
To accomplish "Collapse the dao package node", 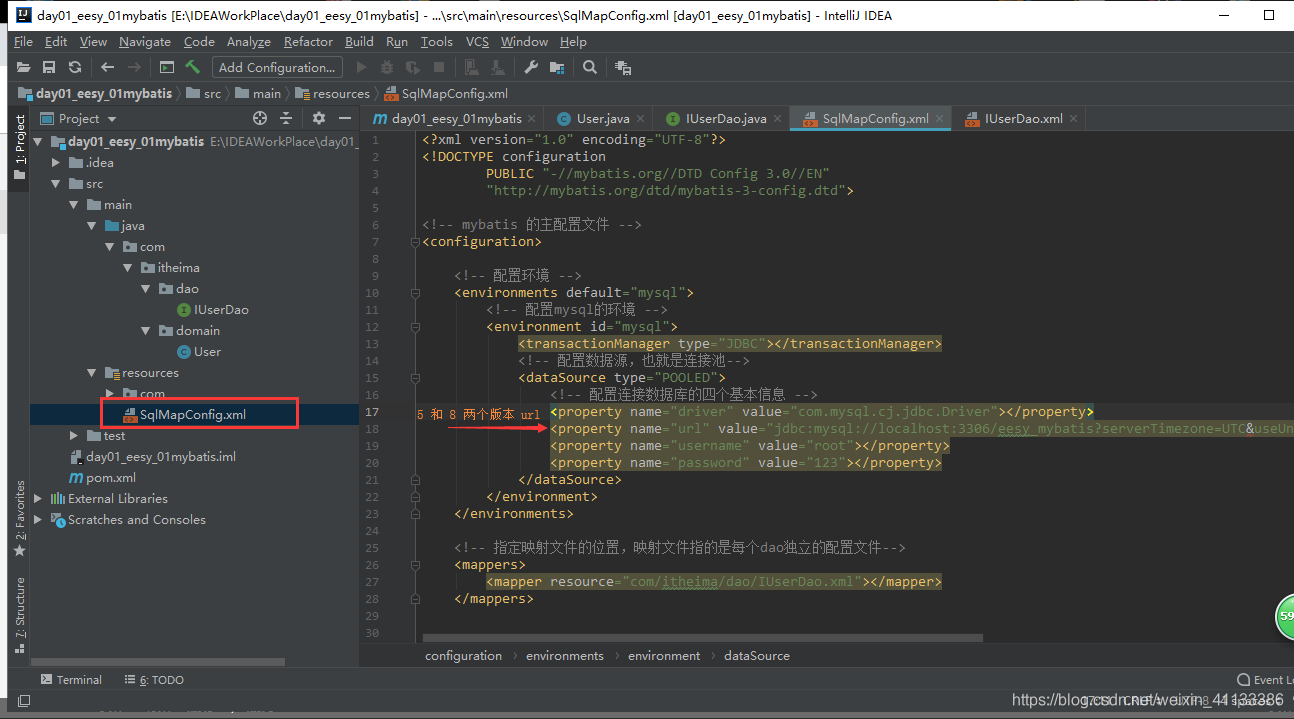I will pos(146,289).
